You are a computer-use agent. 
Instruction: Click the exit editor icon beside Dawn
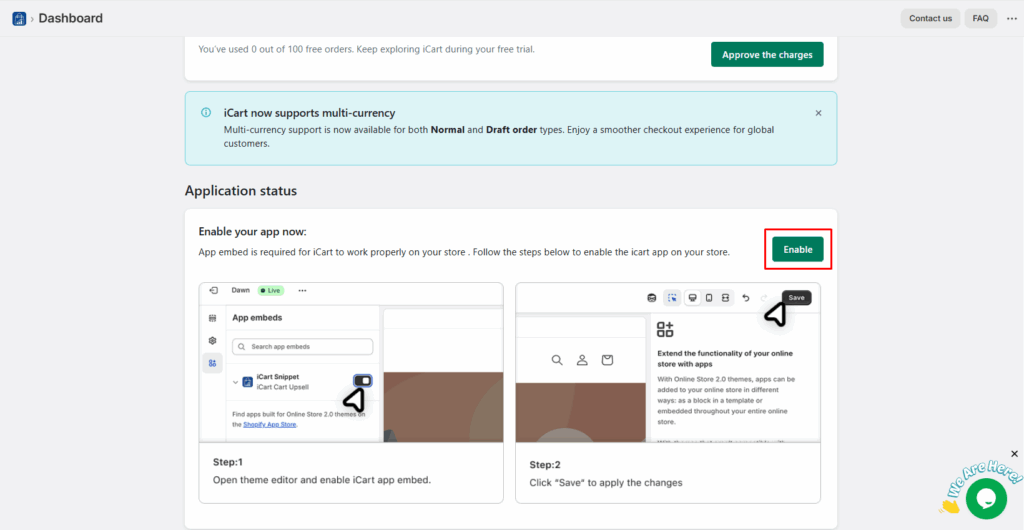[x=213, y=290]
